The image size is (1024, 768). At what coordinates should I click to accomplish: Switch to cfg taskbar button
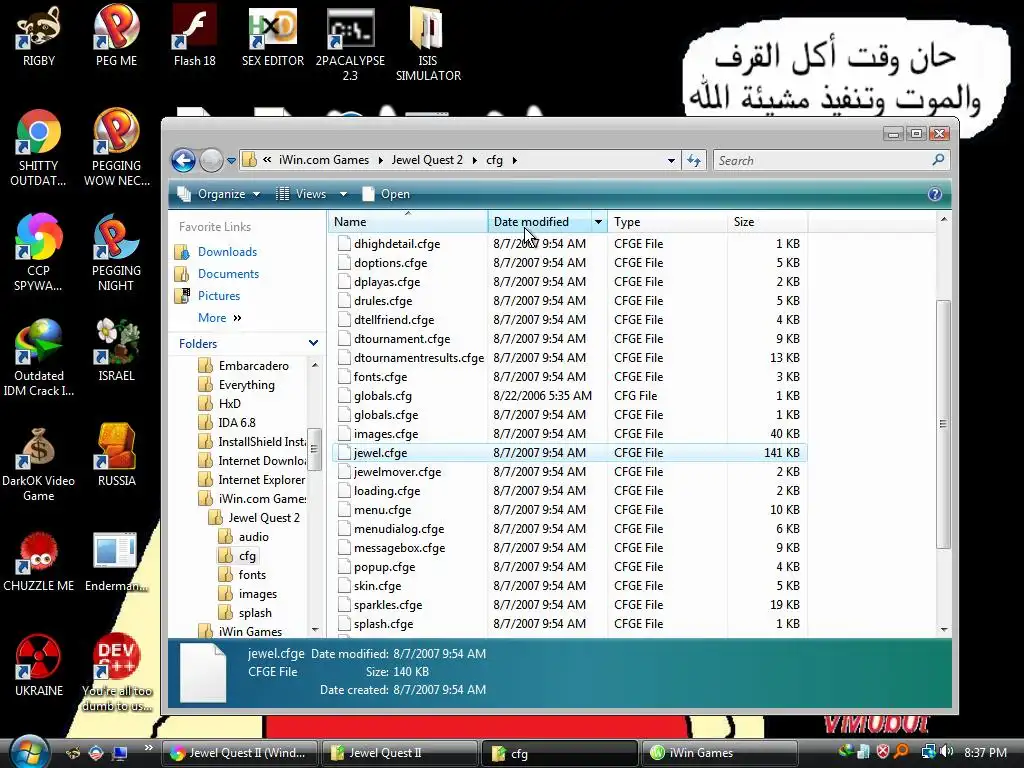pyautogui.click(x=559, y=753)
